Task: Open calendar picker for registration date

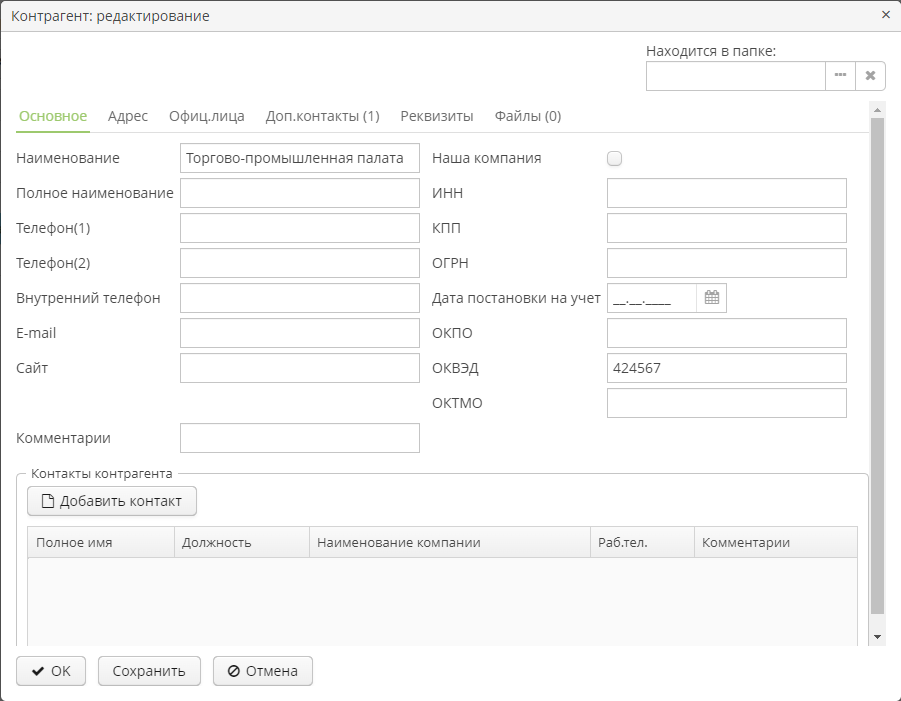Action: [712, 298]
